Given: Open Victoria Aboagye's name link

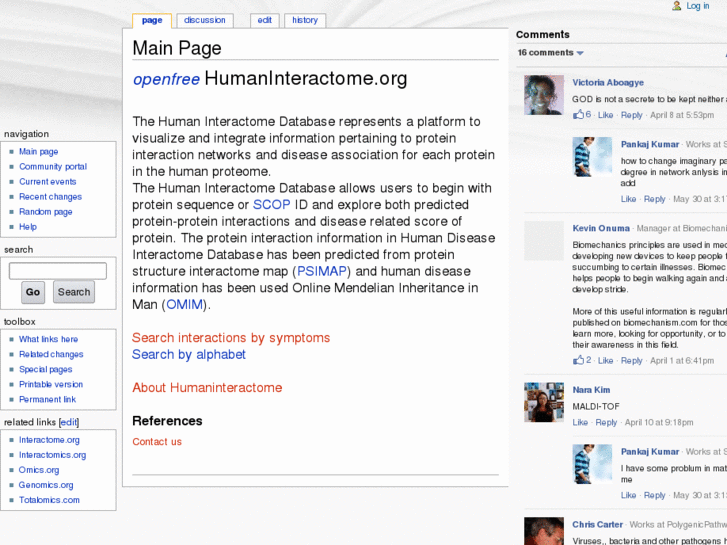Looking at the screenshot, I should 608,83.
